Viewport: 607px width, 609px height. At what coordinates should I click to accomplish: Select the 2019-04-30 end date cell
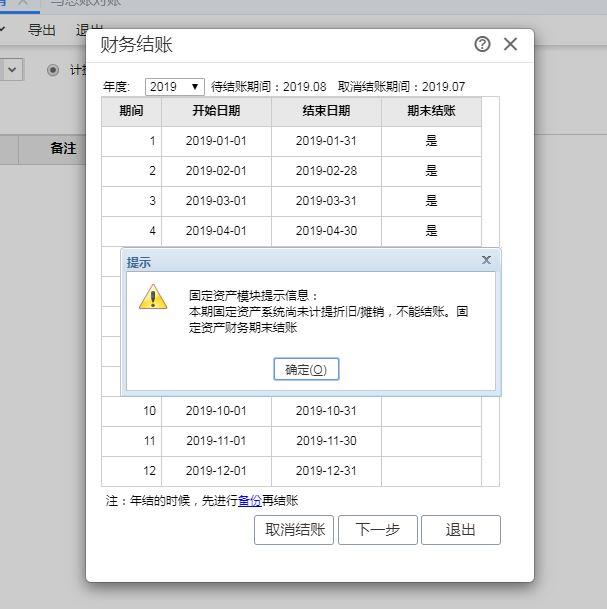(326, 231)
